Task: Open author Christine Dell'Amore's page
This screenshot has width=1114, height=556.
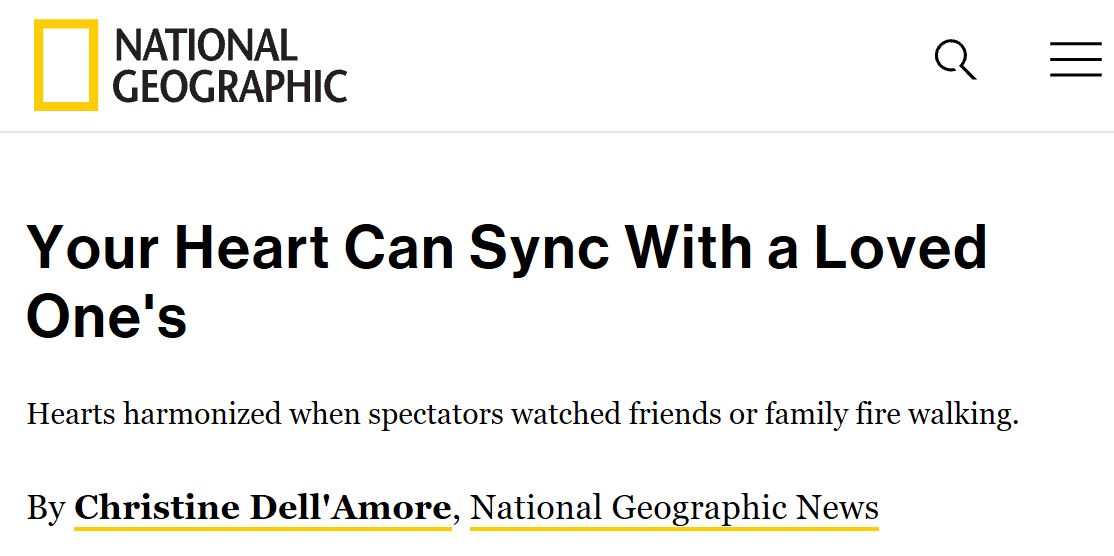Action: 262,508
